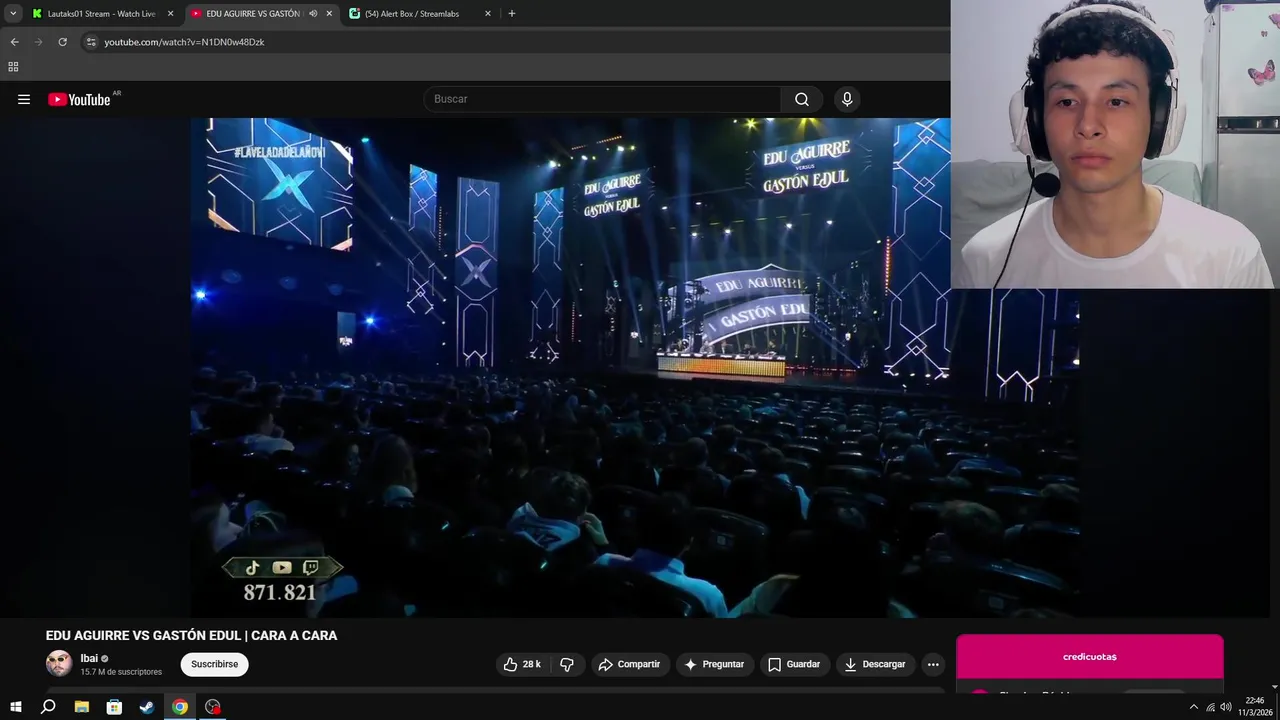1280x720 pixels.
Task: Open the recording app in taskbar
Action: (x=213, y=707)
